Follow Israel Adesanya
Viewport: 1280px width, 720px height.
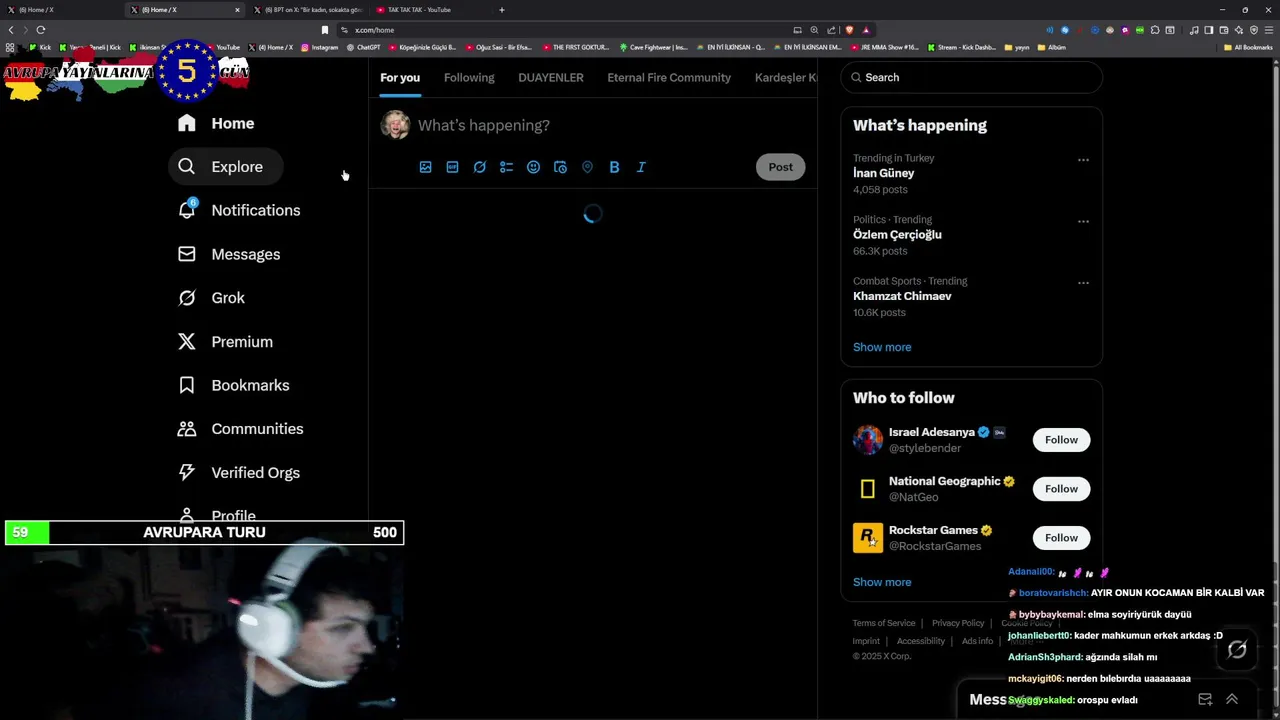coord(1061,440)
